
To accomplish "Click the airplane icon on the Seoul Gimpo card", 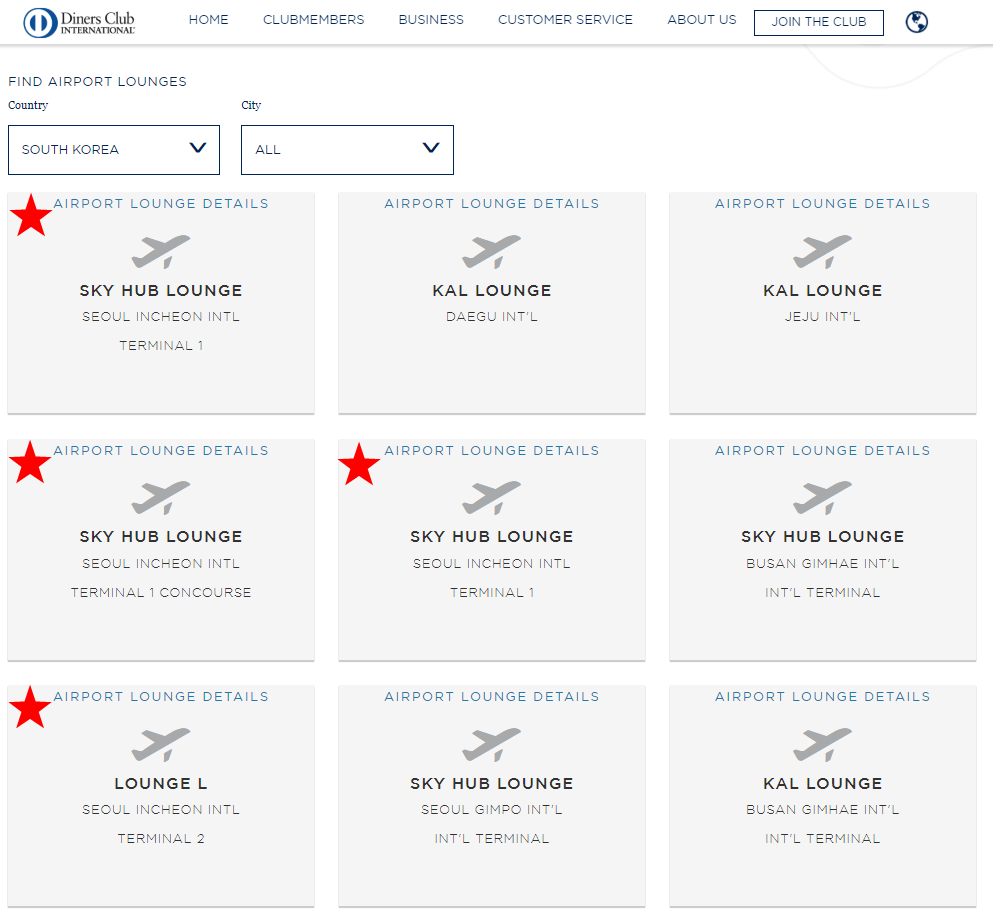I will click(x=491, y=744).
